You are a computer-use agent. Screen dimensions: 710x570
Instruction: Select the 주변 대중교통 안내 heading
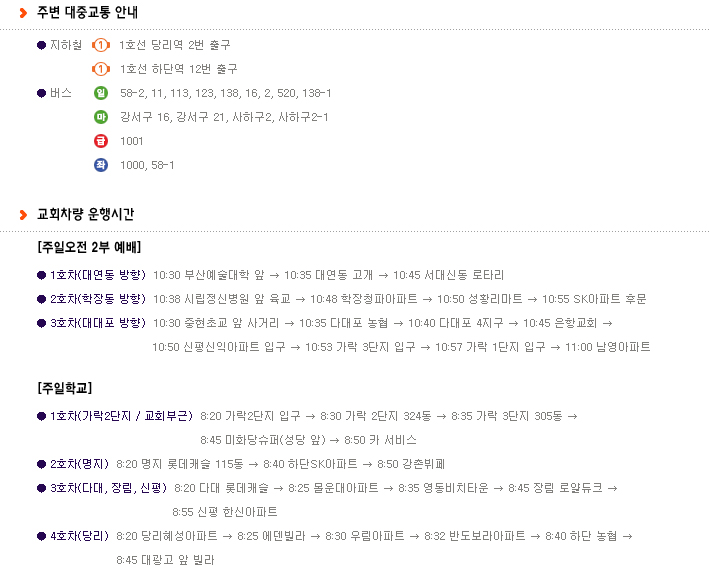pos(87,12)
